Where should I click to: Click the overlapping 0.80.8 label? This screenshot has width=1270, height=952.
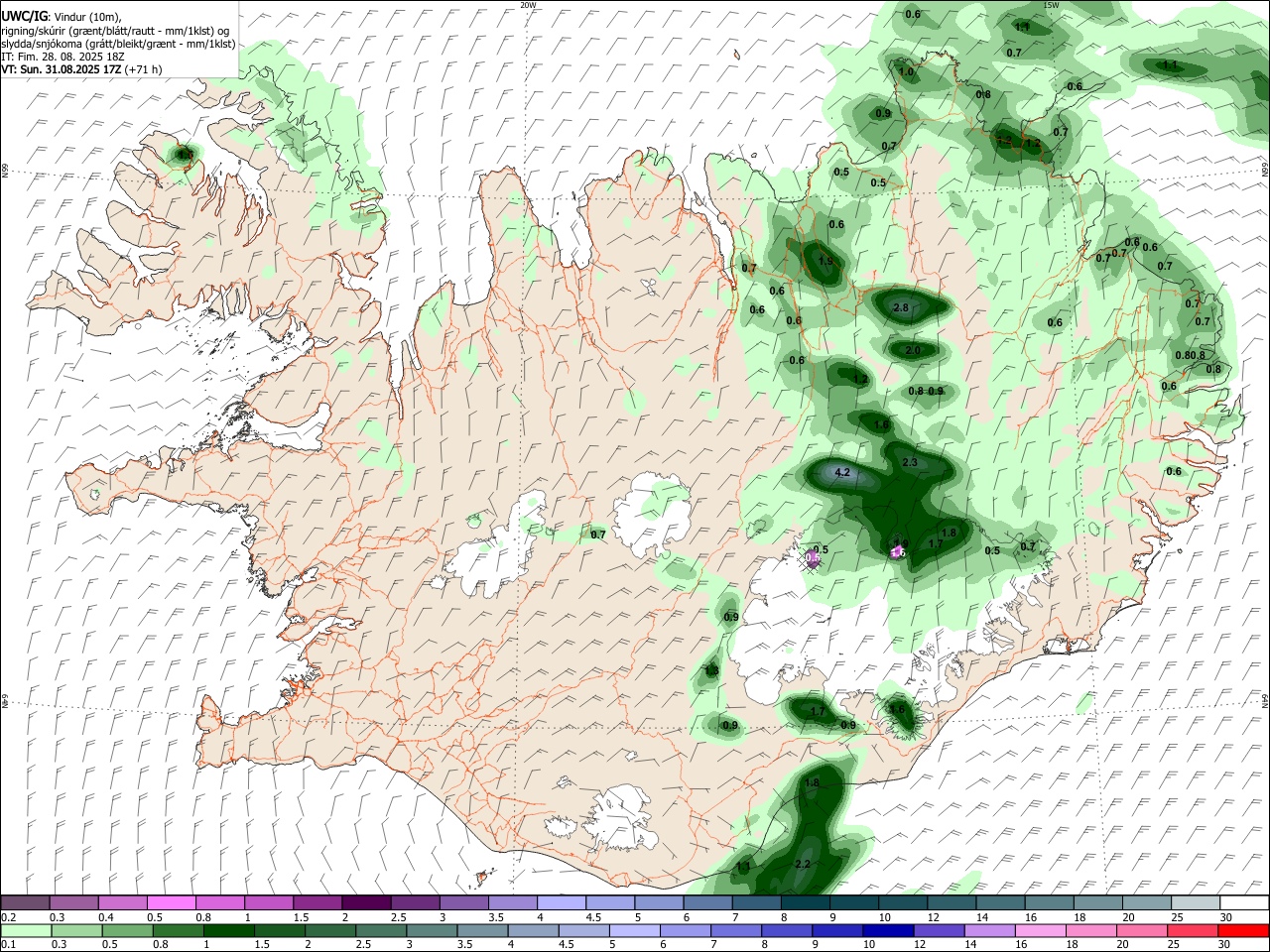[1190, 356]
